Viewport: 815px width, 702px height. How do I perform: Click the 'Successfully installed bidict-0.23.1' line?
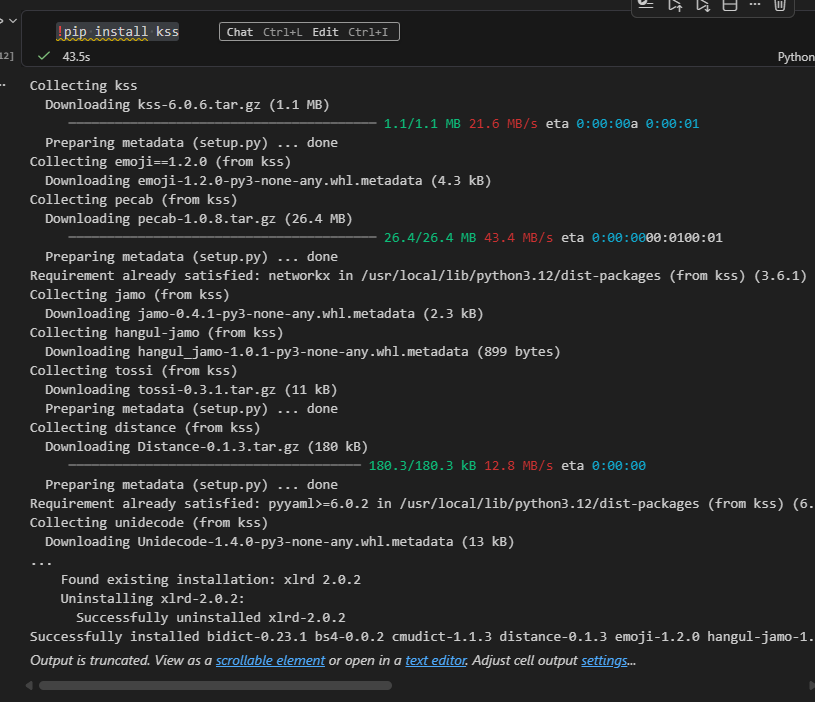click(422, 637)
